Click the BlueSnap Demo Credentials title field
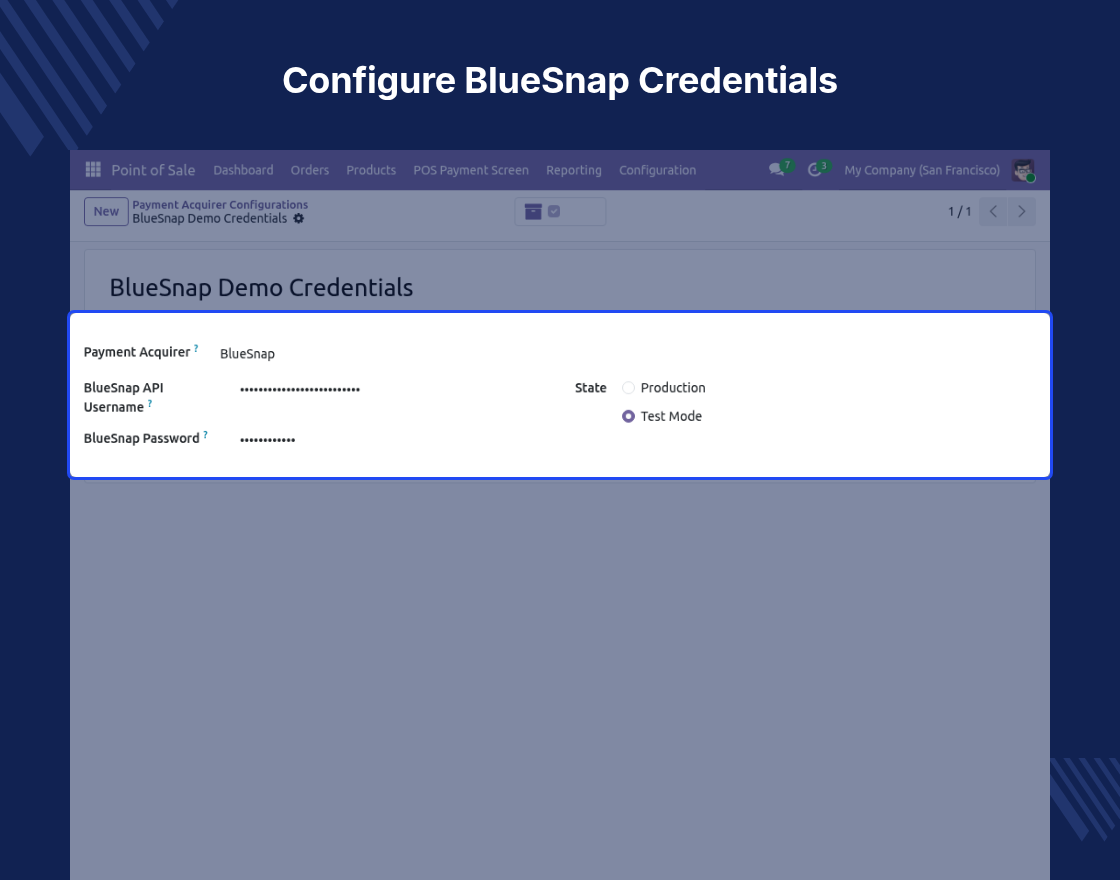1120x880 pixels. [261, 287]
